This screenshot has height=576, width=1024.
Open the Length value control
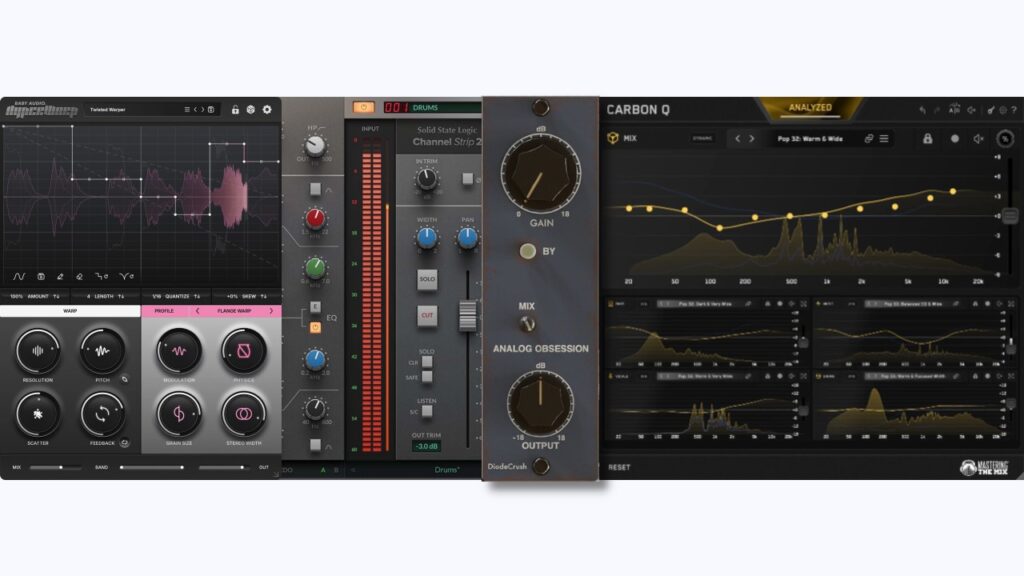[105, 296]
